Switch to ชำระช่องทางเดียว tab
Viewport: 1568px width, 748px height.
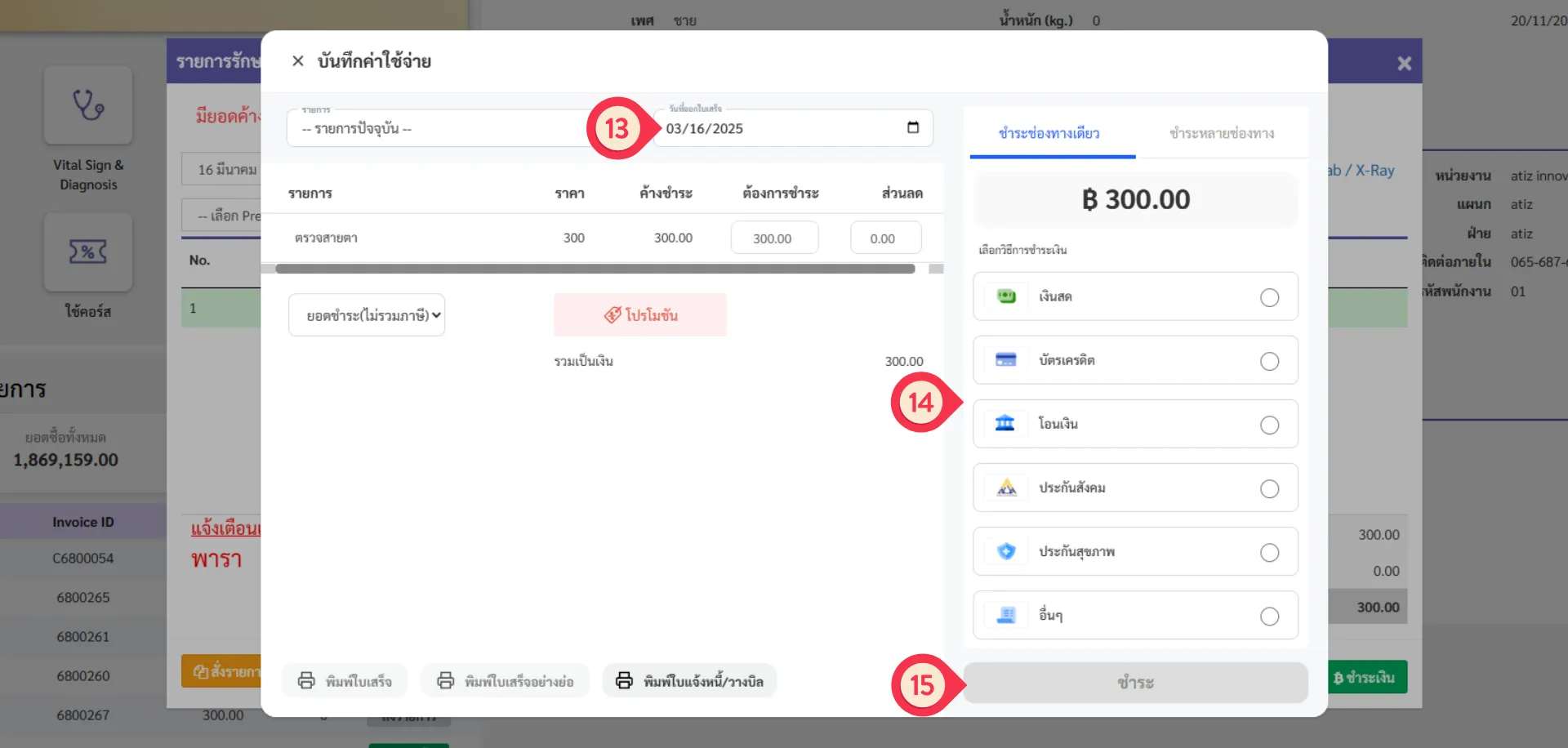[1049, 133]
